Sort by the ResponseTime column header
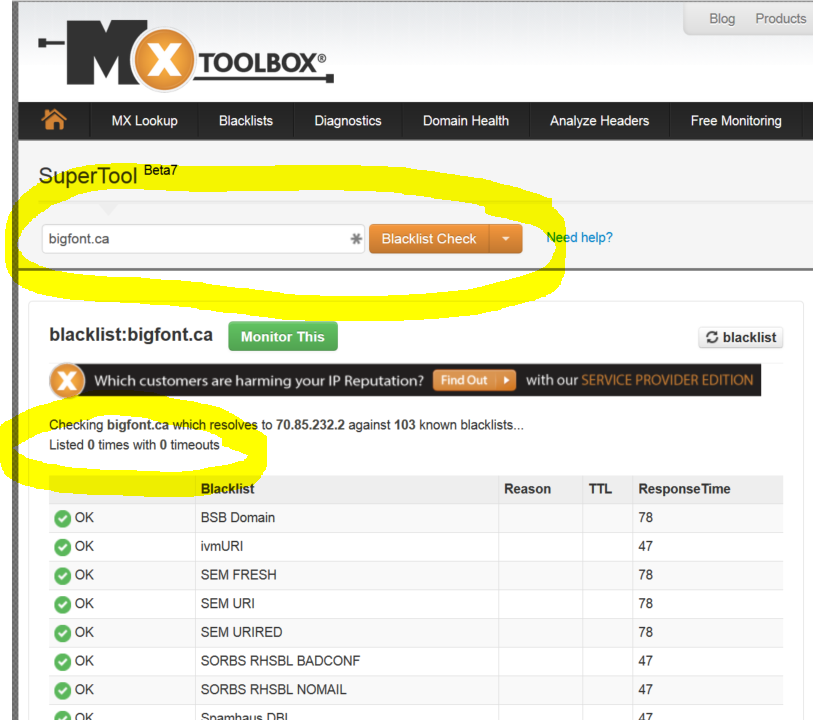The height and width of the screenshot is (720, 813). pyautogui.click(x=684, y=489)
